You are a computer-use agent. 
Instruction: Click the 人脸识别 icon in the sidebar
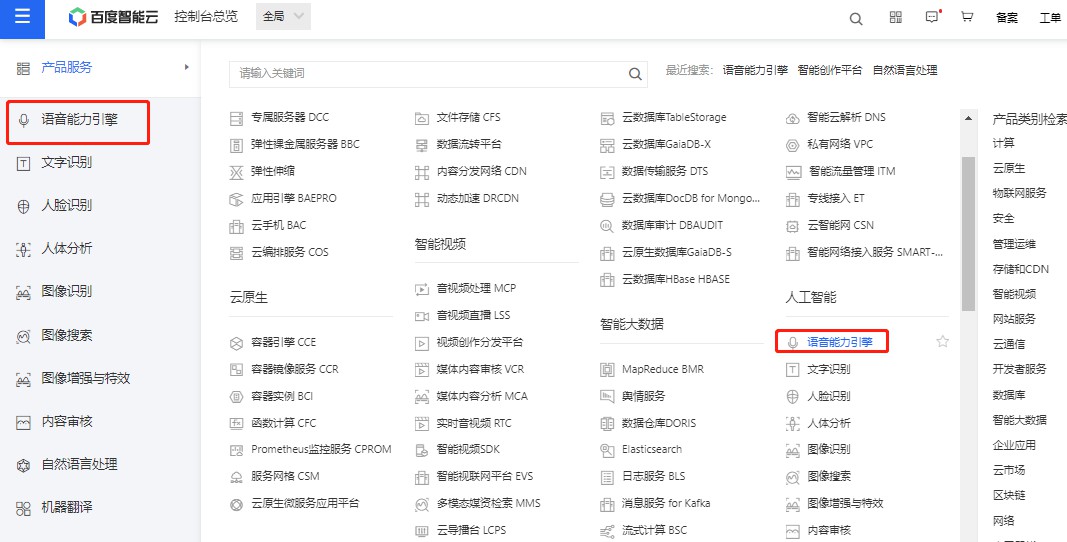pyautogui.click(x=24, y=206)
